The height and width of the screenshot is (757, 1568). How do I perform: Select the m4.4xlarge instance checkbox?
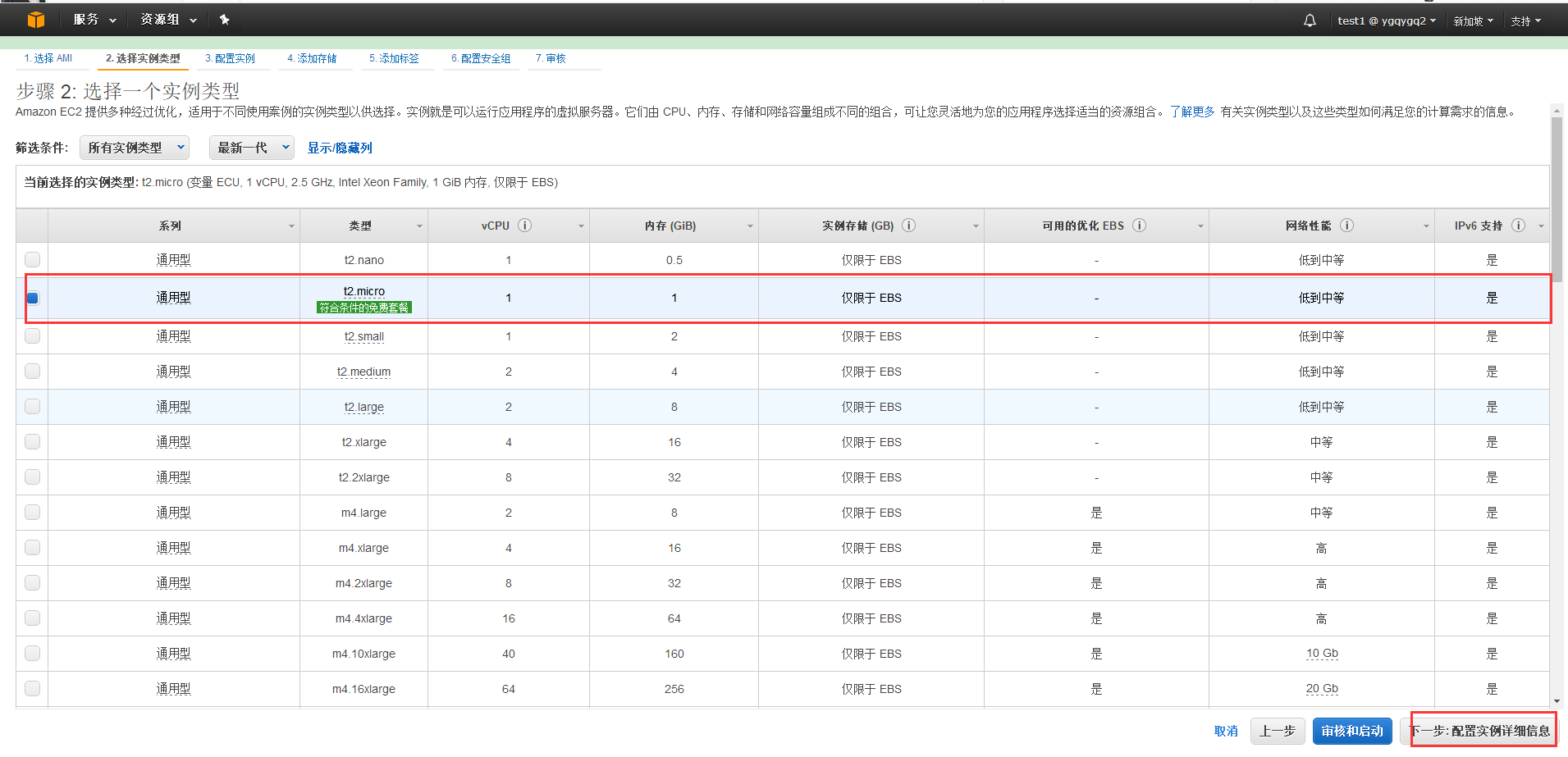(x=33, y=618)
